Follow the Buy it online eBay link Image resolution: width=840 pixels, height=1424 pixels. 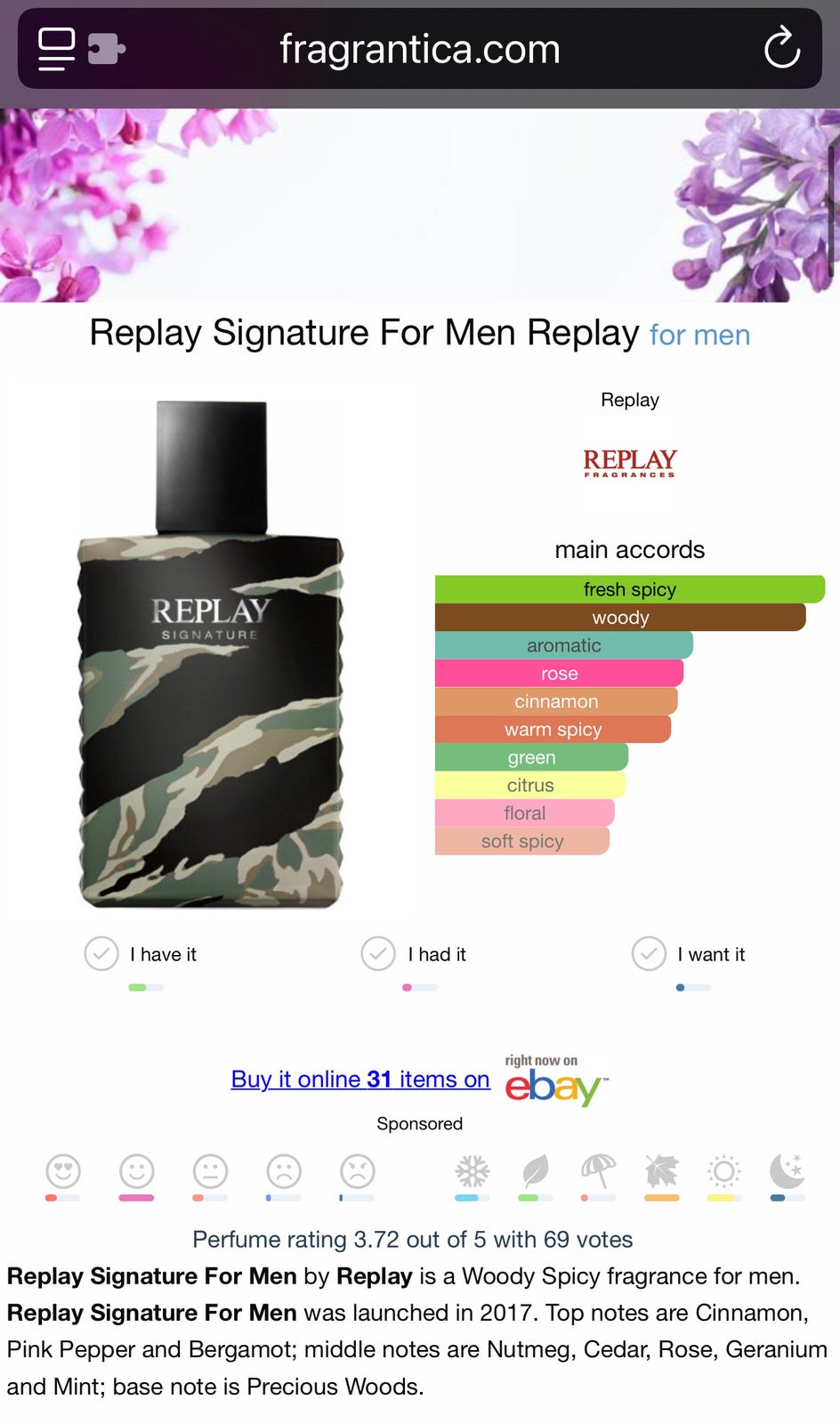(x=360, y=1079)
